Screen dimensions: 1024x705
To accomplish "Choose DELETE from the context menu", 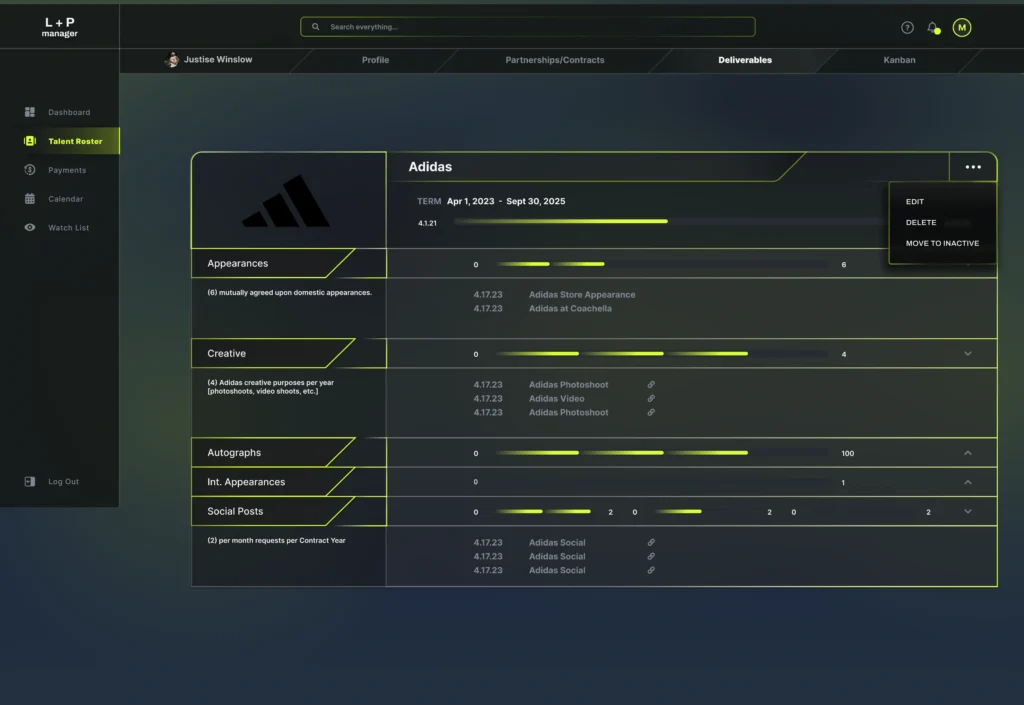I will click(921, 223).
